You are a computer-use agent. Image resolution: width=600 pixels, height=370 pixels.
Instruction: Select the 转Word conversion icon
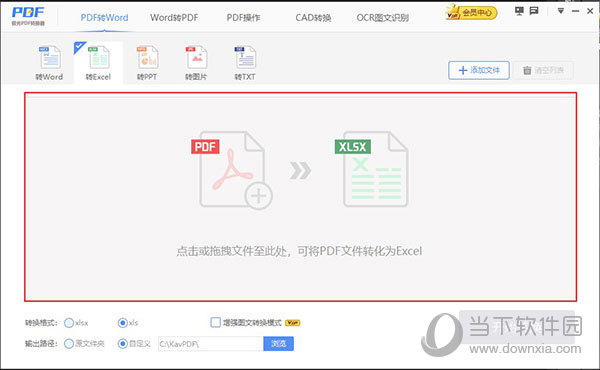pos(49,63)
